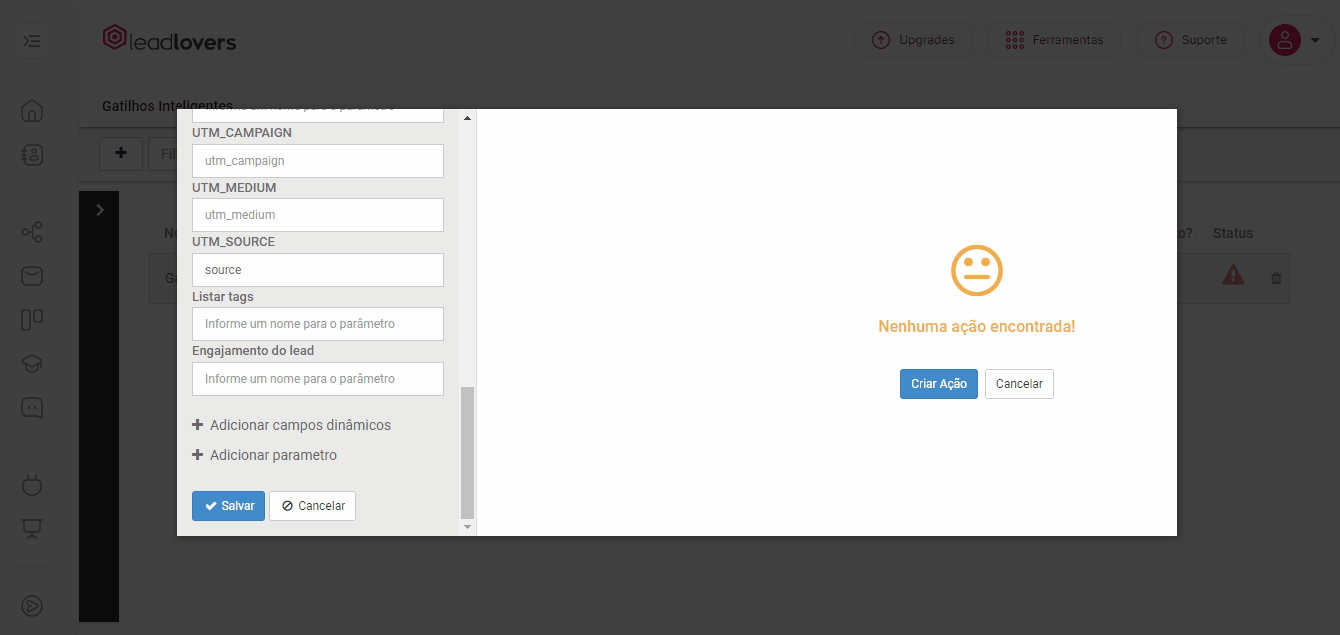Open the Ferramentas menu

pyautogui.click(x=1054, y=40)
